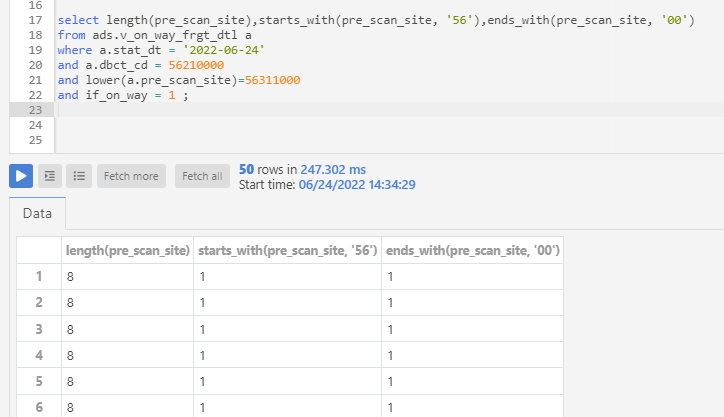
Task: Click the 247.302 ms execution time text
Action: (333, 170)
